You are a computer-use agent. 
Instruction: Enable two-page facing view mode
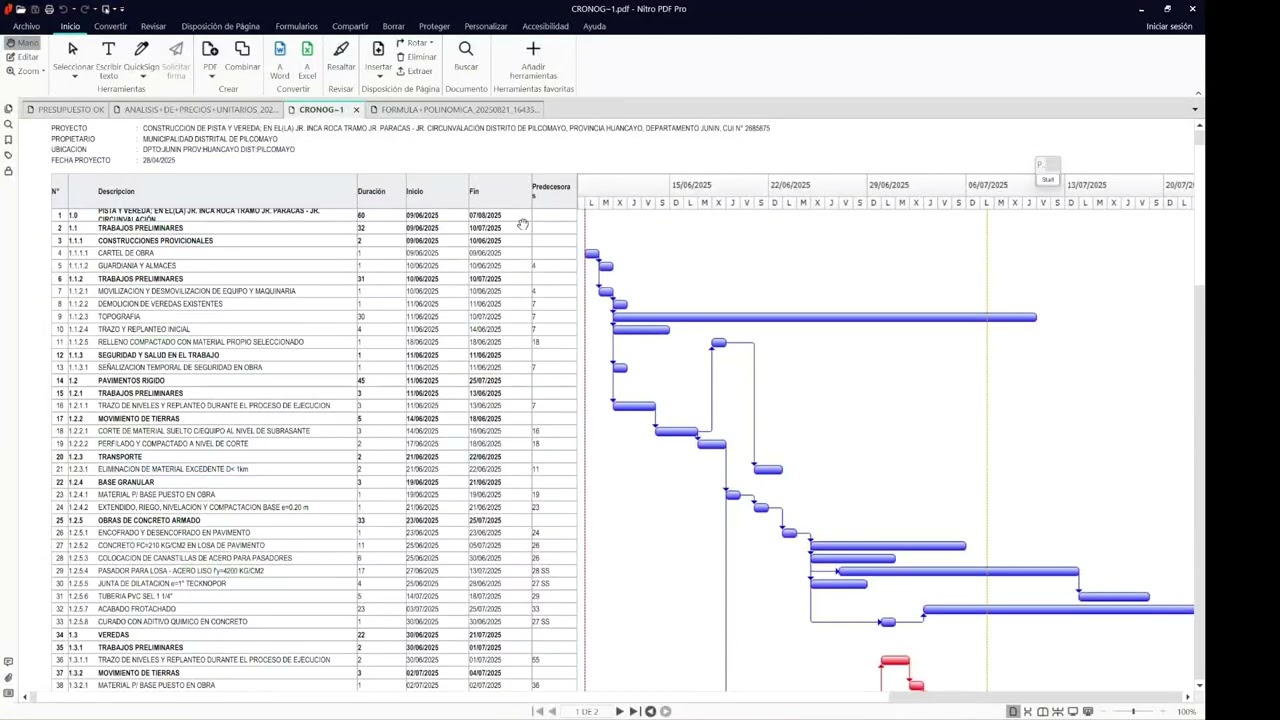[x=1043, y=712]
